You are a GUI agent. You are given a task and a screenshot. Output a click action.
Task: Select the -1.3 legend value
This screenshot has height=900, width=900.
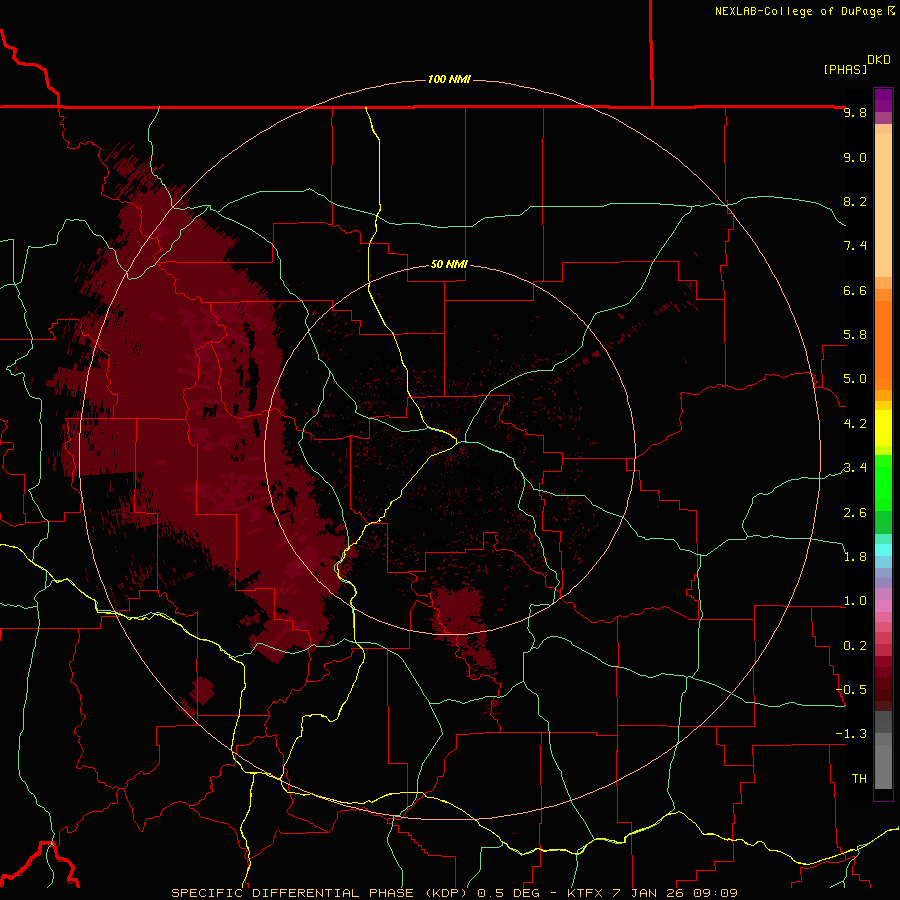(851, 734)
